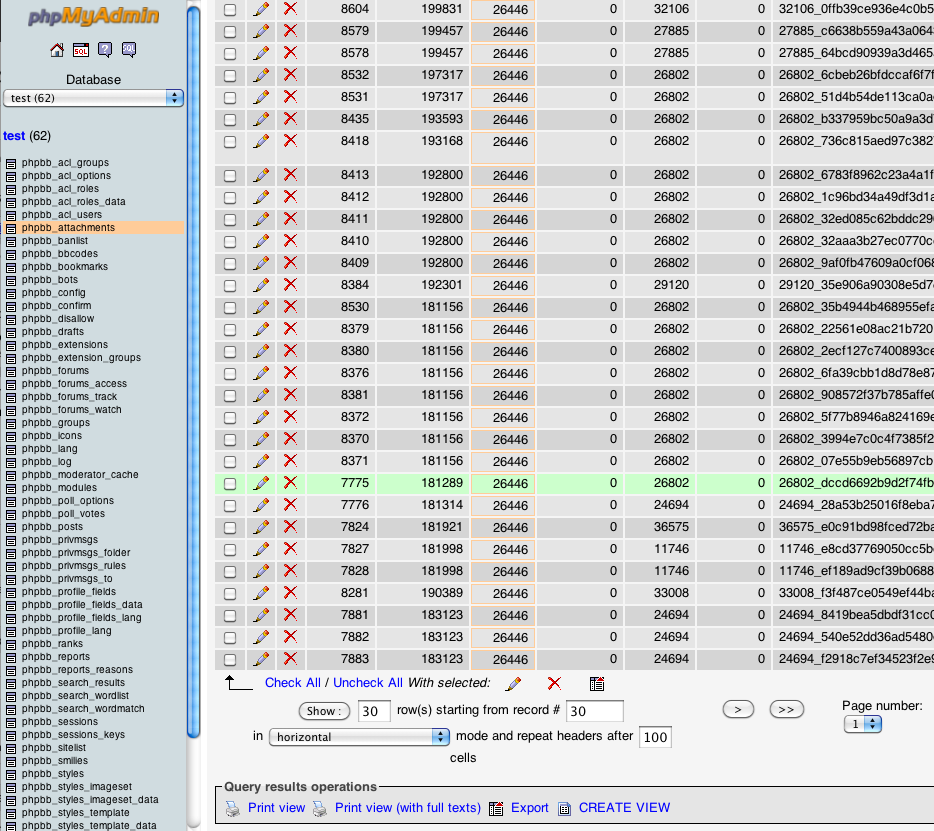Click the starting record number field
Screen dimensions: 934x831
pyautogui.click(x=594, y=712)
